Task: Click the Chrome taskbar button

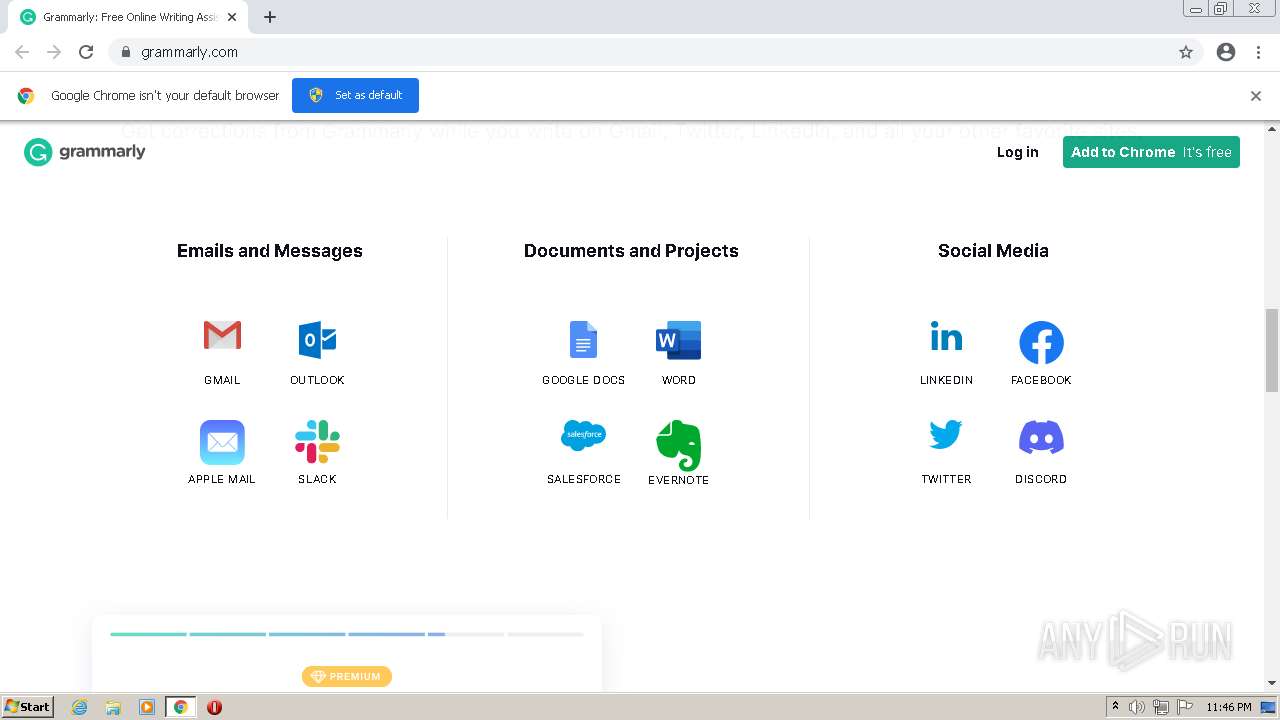Action: tap(180, 707)
